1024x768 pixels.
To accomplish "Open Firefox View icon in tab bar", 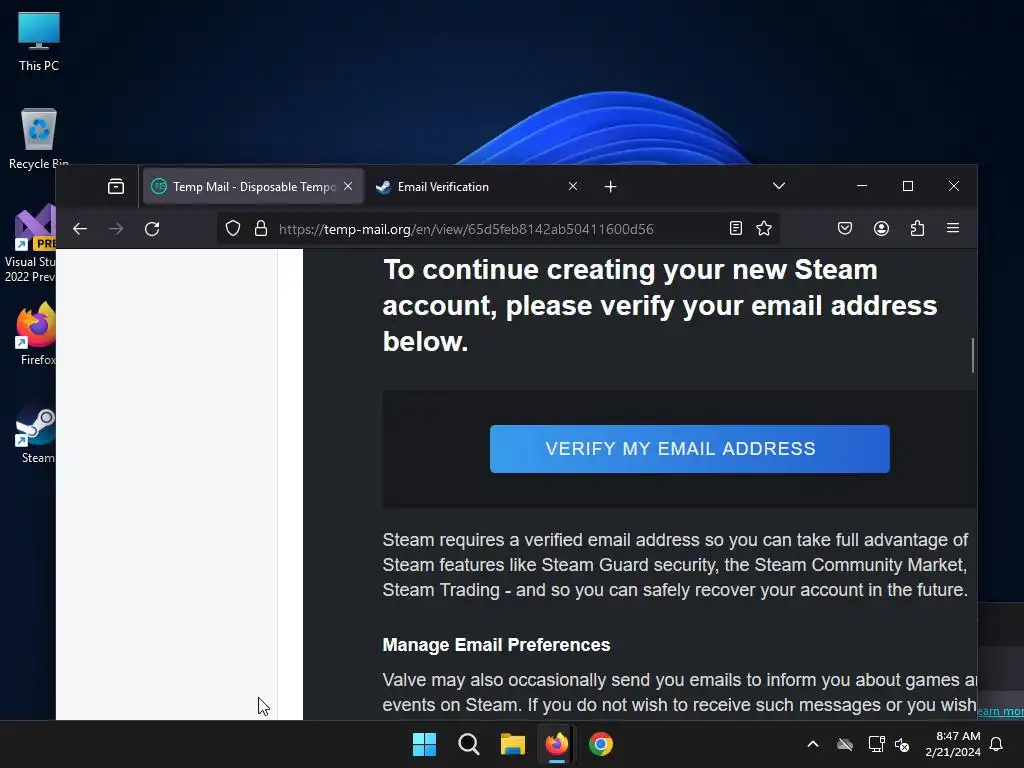I will [116, 187].
